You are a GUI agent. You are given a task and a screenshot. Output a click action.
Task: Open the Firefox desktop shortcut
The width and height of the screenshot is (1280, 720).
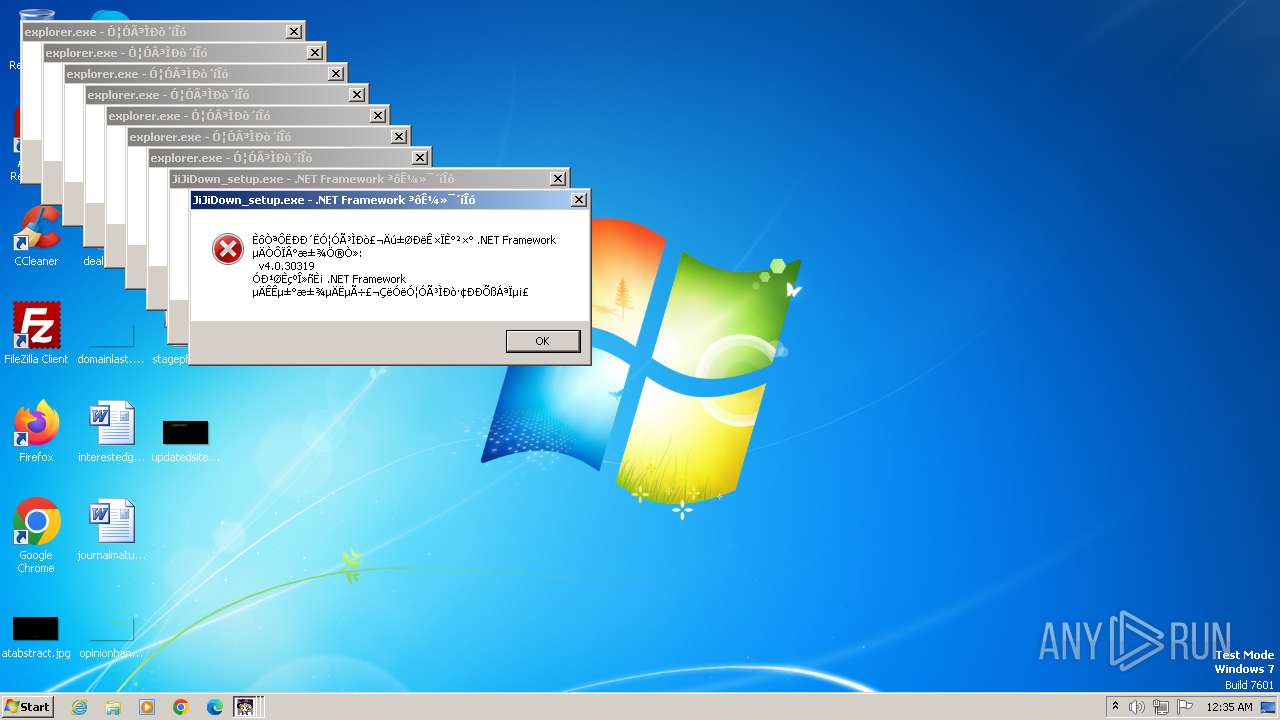pyautogui.click(x=36, y=431)
